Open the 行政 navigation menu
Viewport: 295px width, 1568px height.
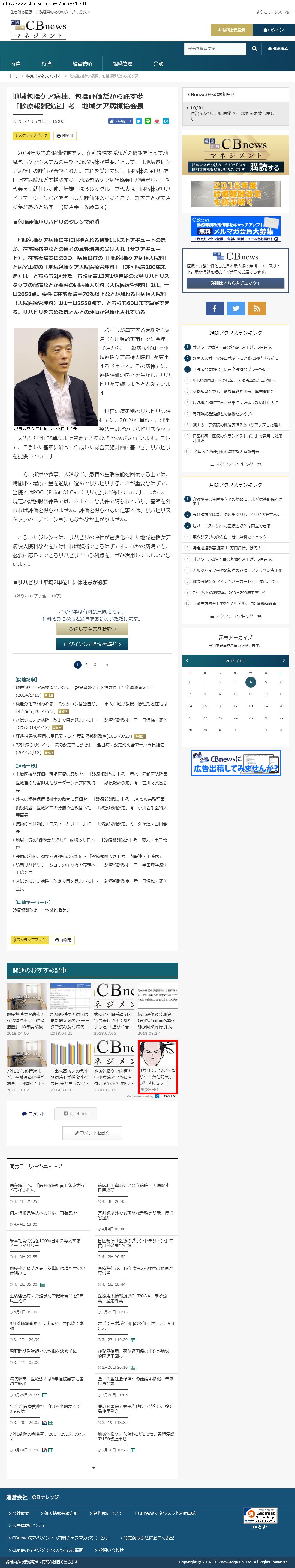click(x=47, y=63)
